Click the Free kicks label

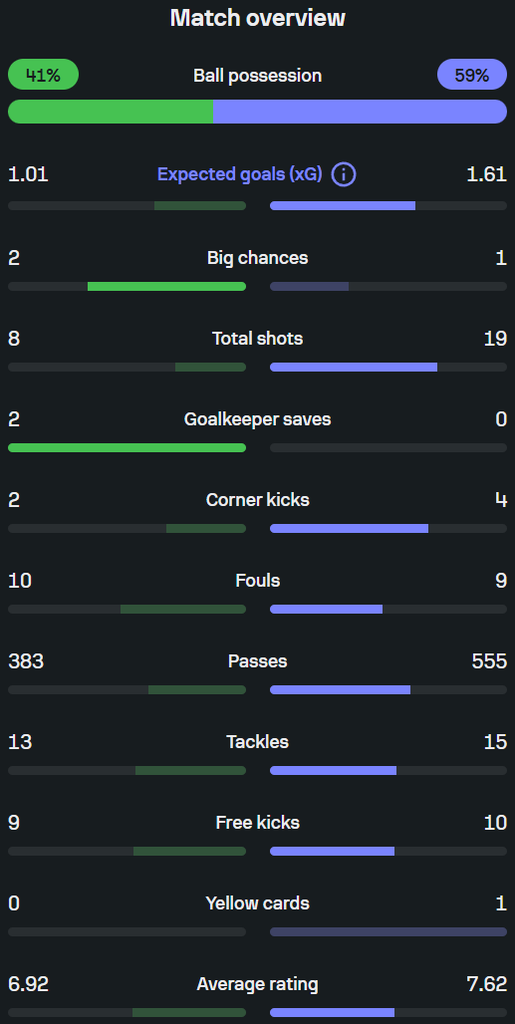tap(258, 822)
